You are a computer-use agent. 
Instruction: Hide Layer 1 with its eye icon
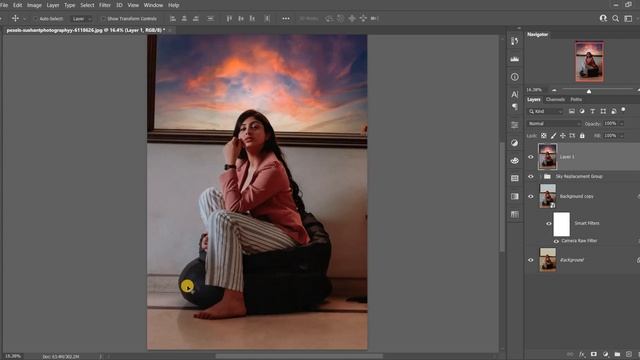531,157
